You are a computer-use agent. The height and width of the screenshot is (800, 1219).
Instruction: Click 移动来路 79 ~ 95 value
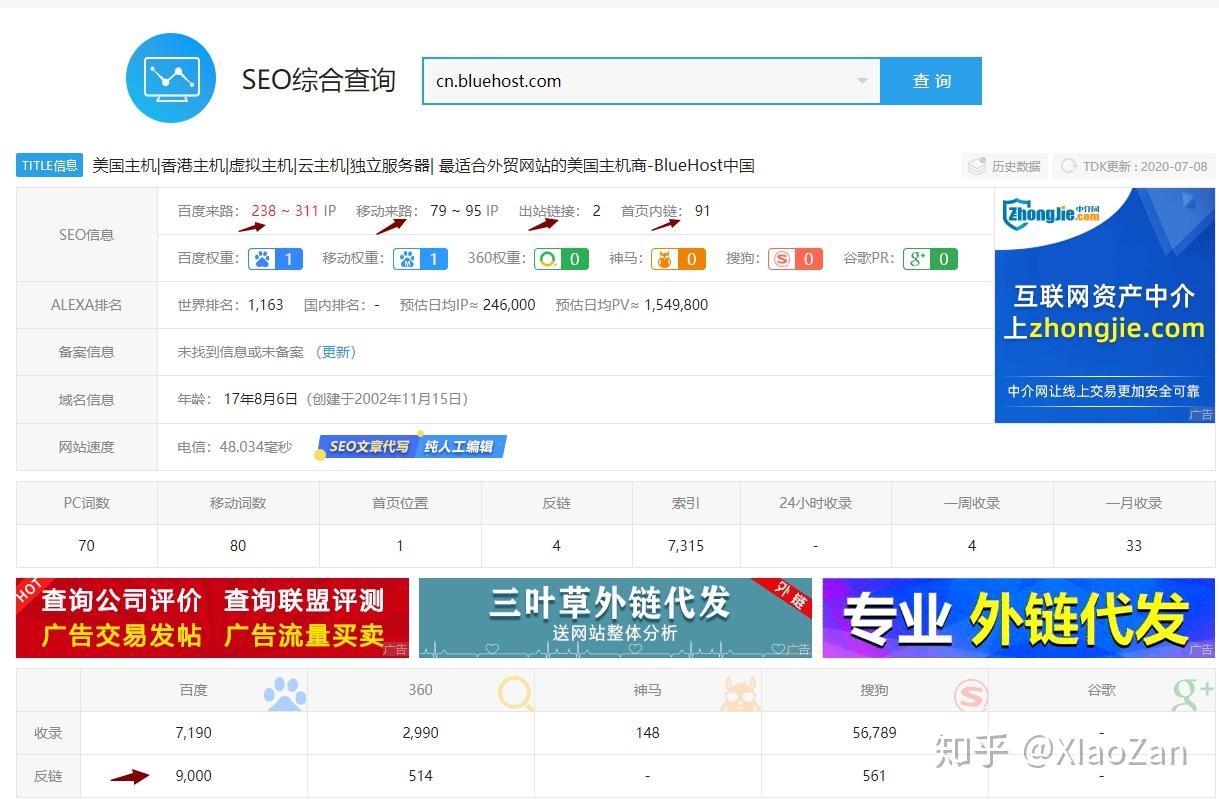coord(456,211)
